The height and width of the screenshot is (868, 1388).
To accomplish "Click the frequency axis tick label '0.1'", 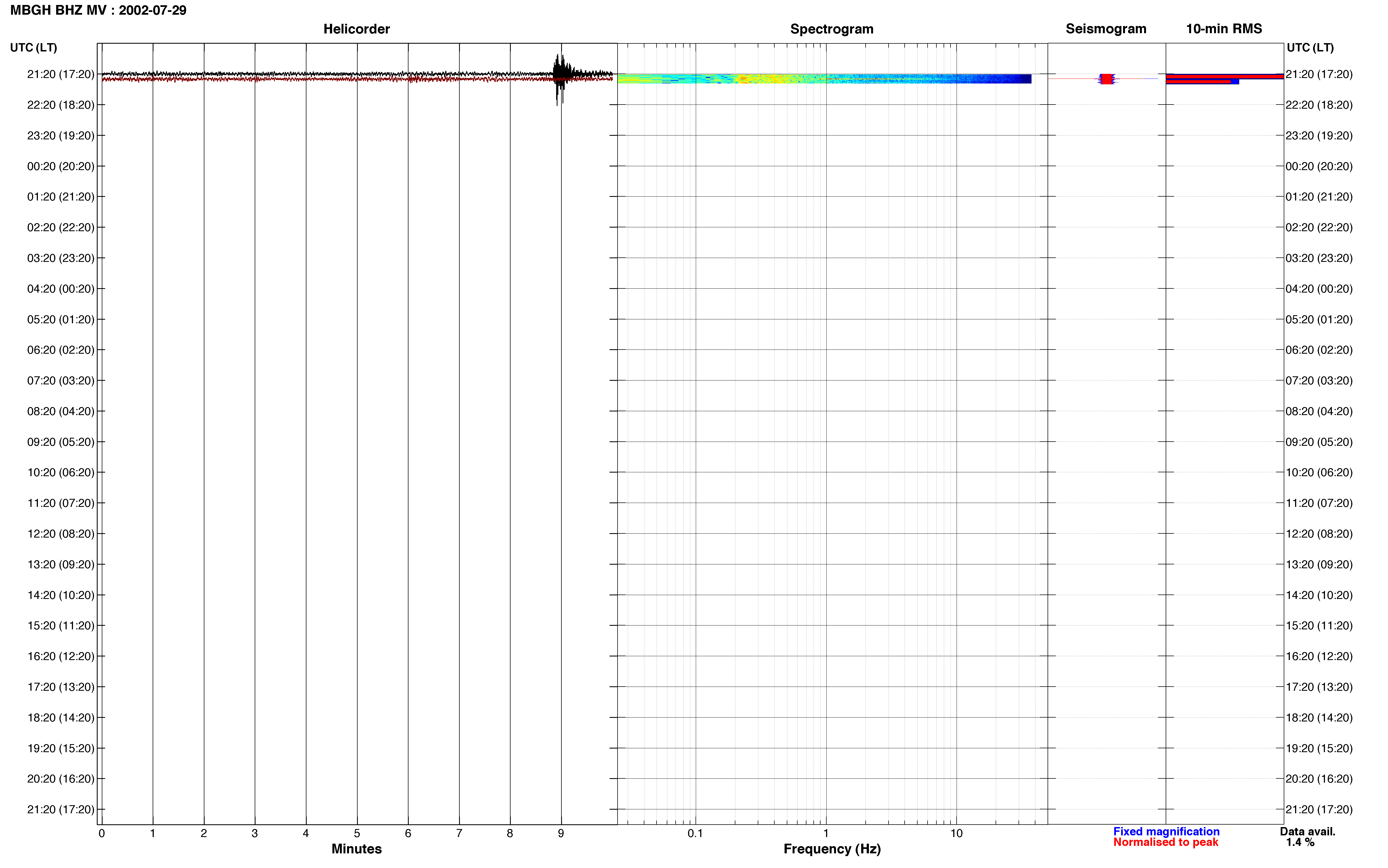I will pos(695,833).
